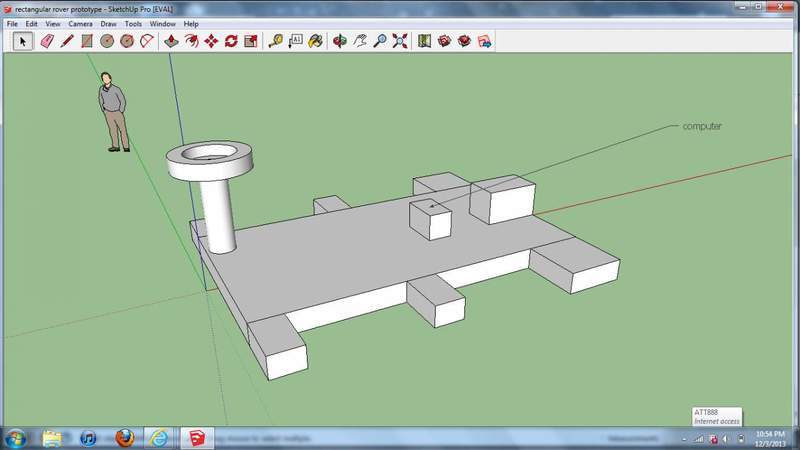The image size is (800, 450).
Task: Activate the Move tool
Action: click(211, 41)
